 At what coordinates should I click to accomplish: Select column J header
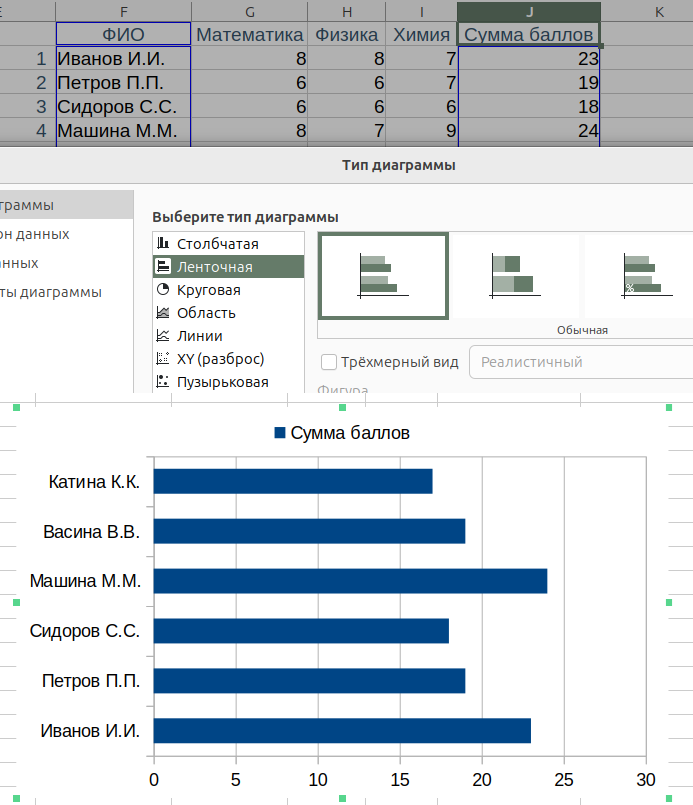529,10
